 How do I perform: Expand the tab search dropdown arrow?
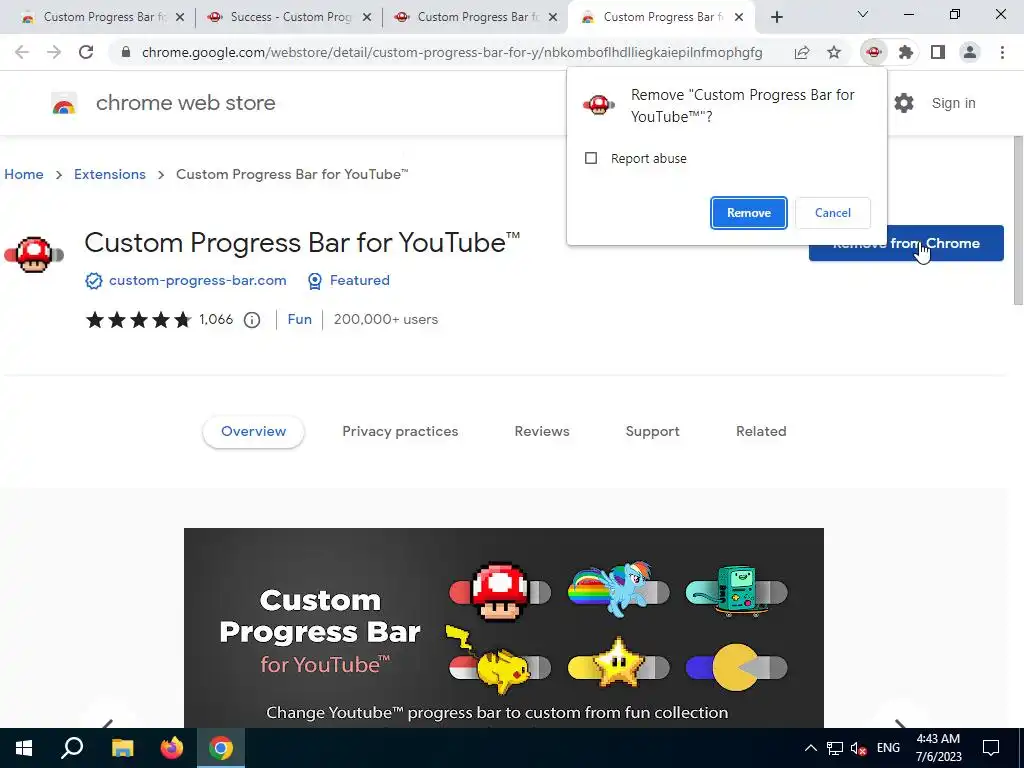click(x=863, y=14)
